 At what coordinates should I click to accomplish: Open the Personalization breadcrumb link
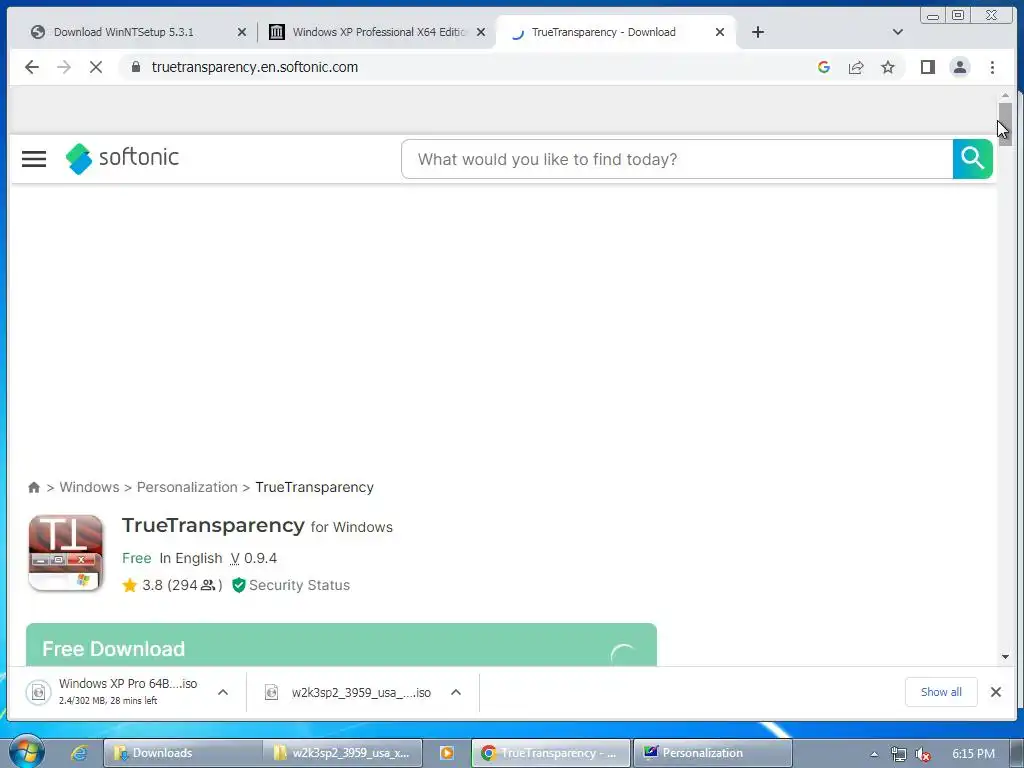[187, 487]
